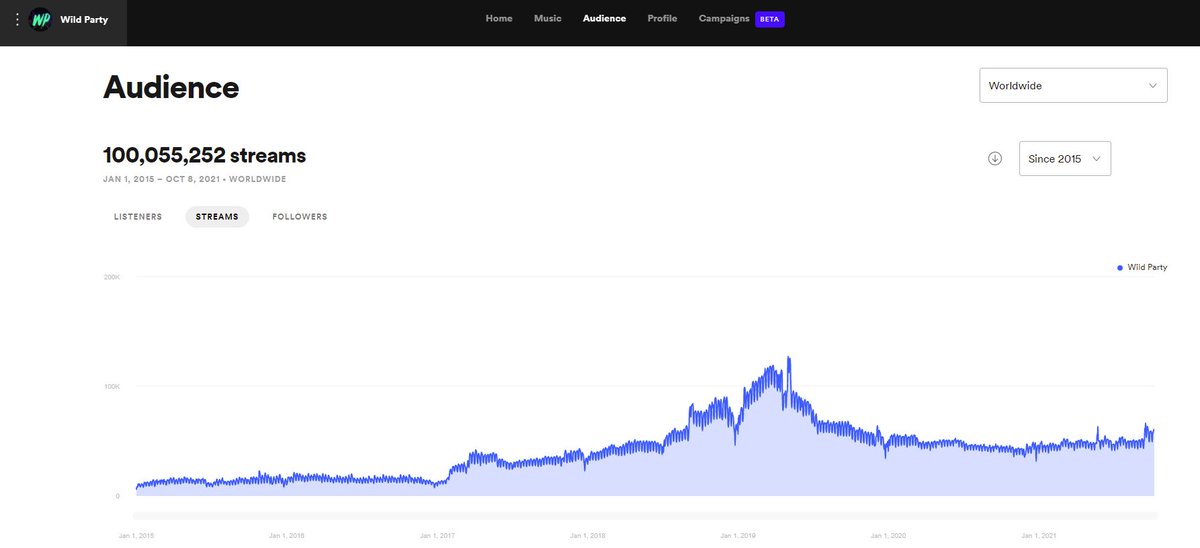
Task: Click the Jan 1, 2021 axis label
Action: tap(1040, 536)
